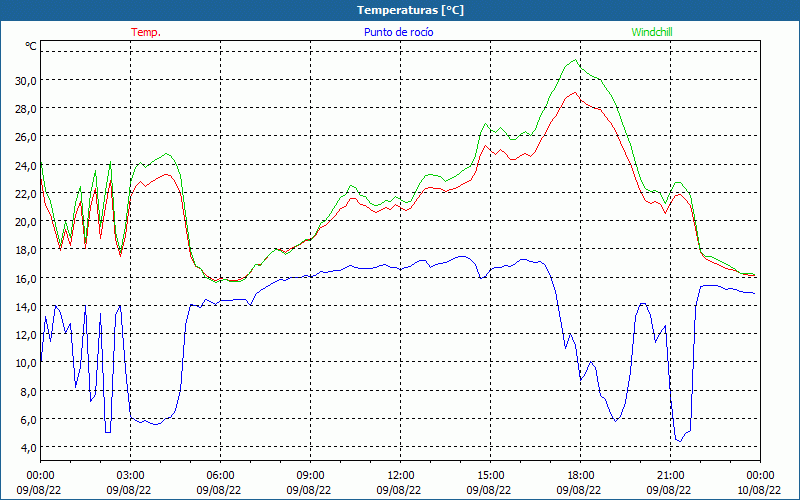Click the 22,0 y-axis value
The width and height of the screenshot is (800, 500).
coord(26,193)
